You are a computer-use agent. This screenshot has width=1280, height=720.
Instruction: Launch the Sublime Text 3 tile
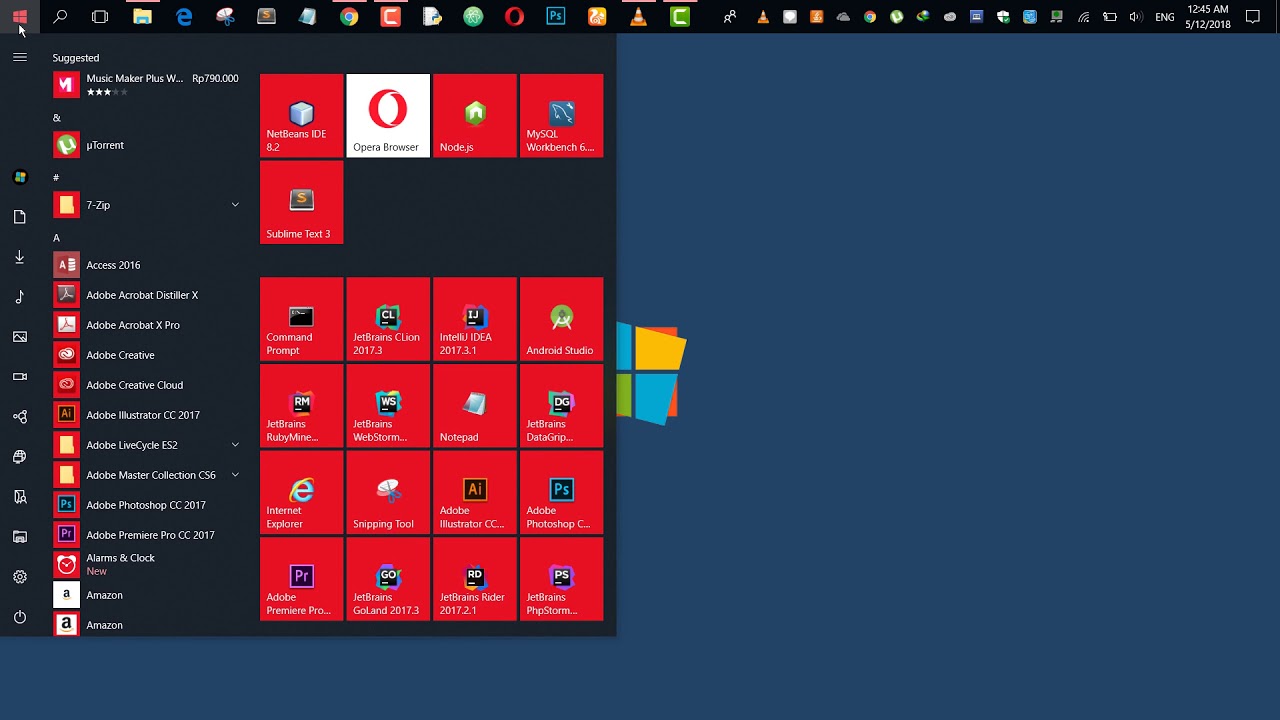tap(301, 202)
